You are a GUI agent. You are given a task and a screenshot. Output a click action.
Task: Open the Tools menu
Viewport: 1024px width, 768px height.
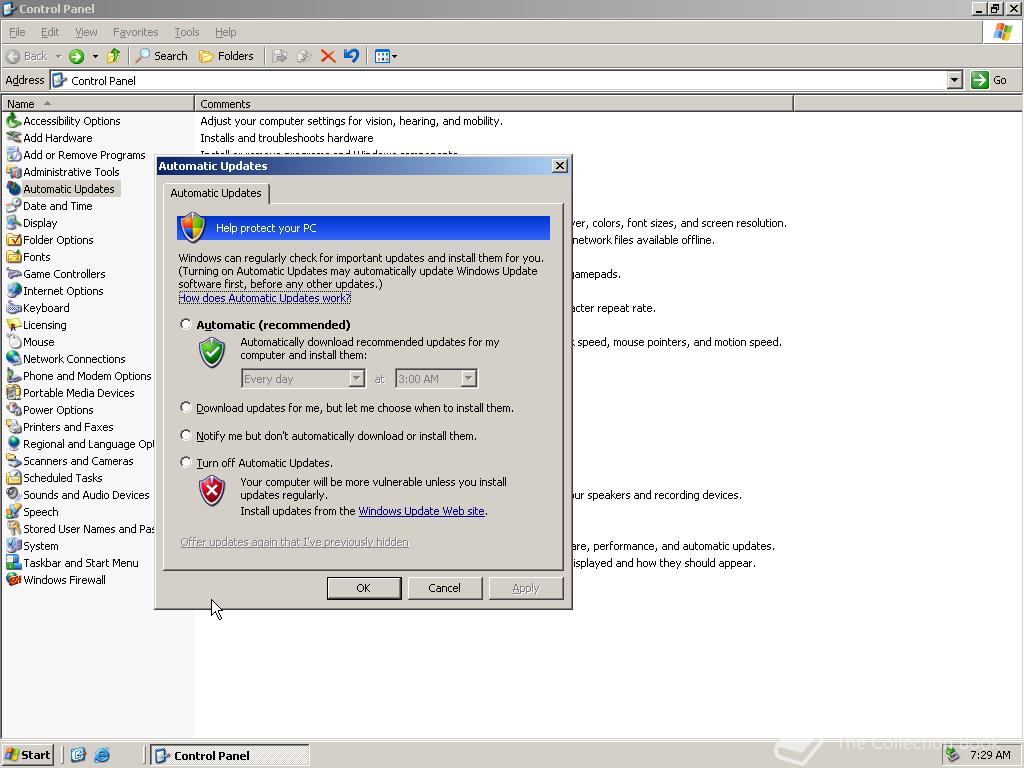[x=186, y=32]
